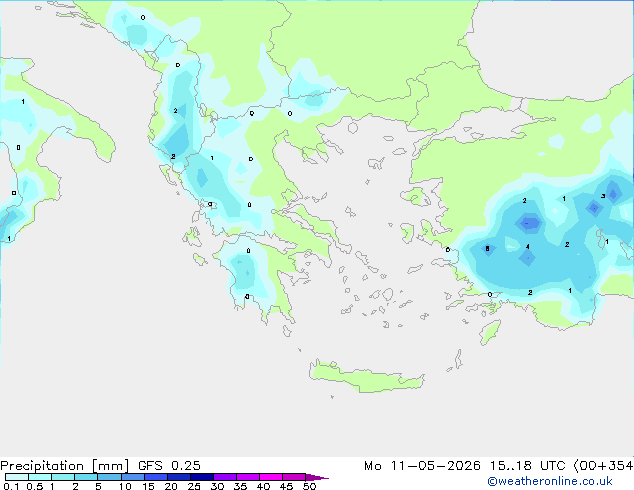Image resolution: width=634 pixels, height=490 pixels.
Task: Select the 30–35 mm purple legend swatch
Action: point(225,477)
